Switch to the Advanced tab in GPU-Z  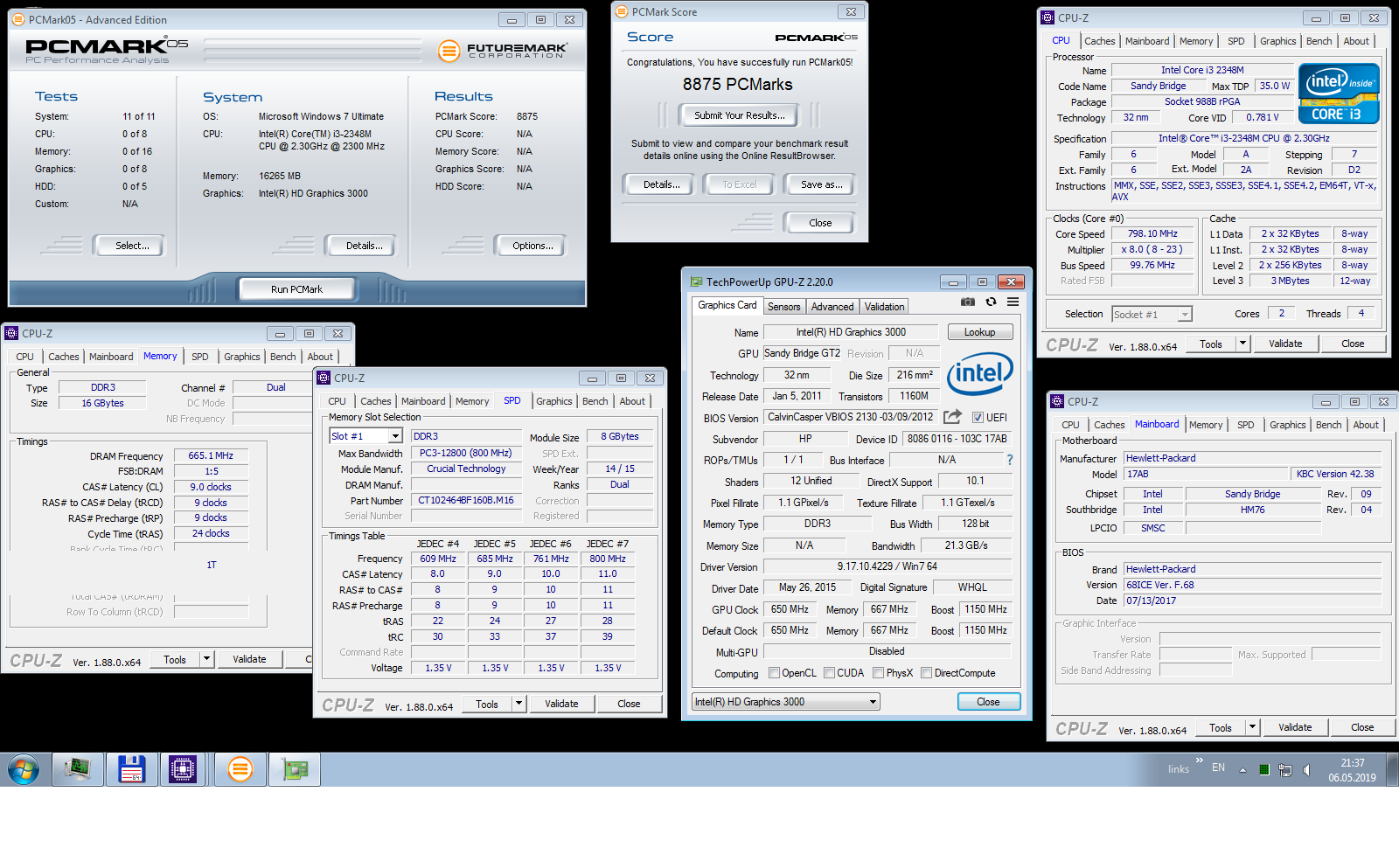(x=832, y=307)
